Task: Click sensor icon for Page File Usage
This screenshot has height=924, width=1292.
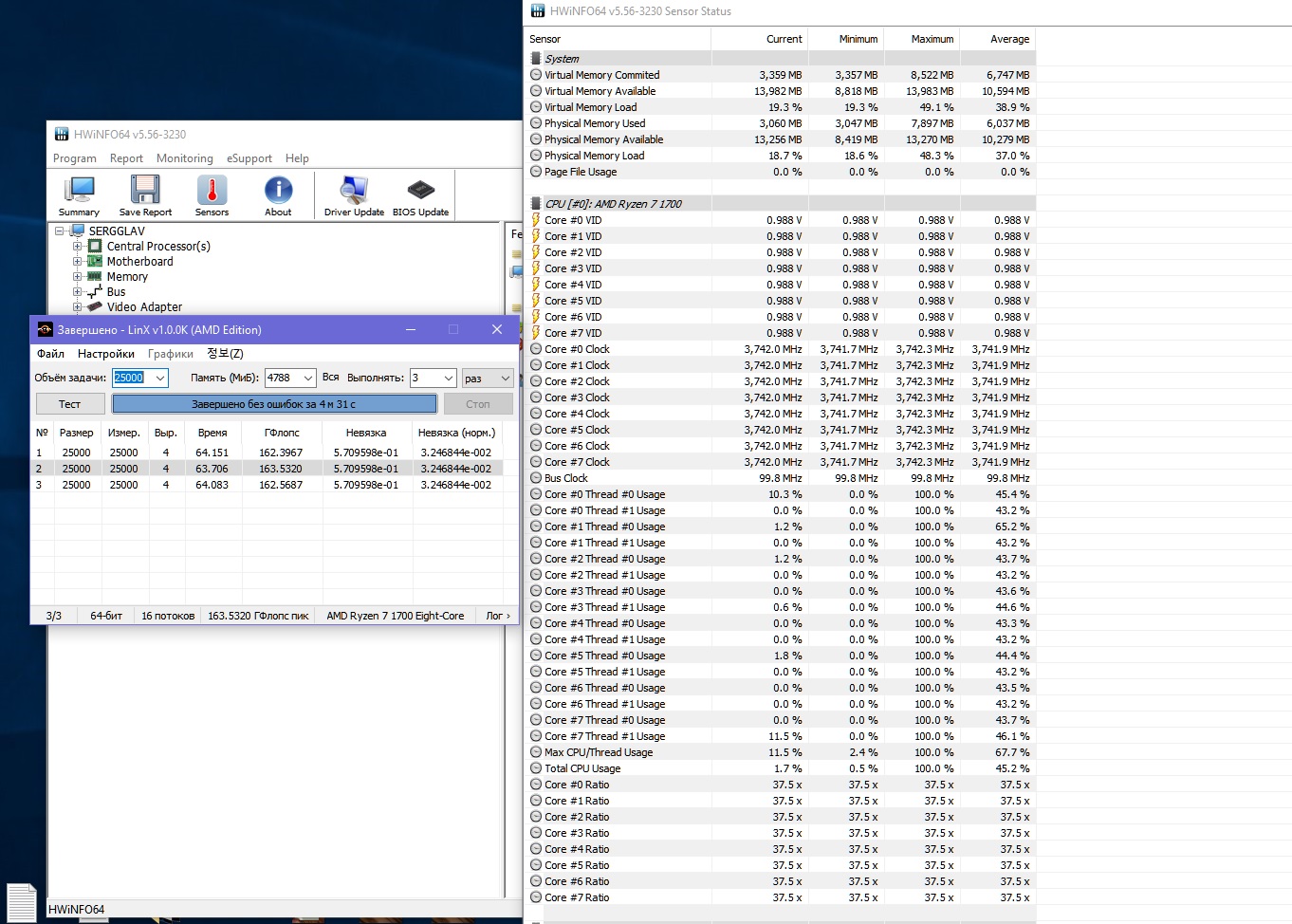Action: [x=536, y=172]
